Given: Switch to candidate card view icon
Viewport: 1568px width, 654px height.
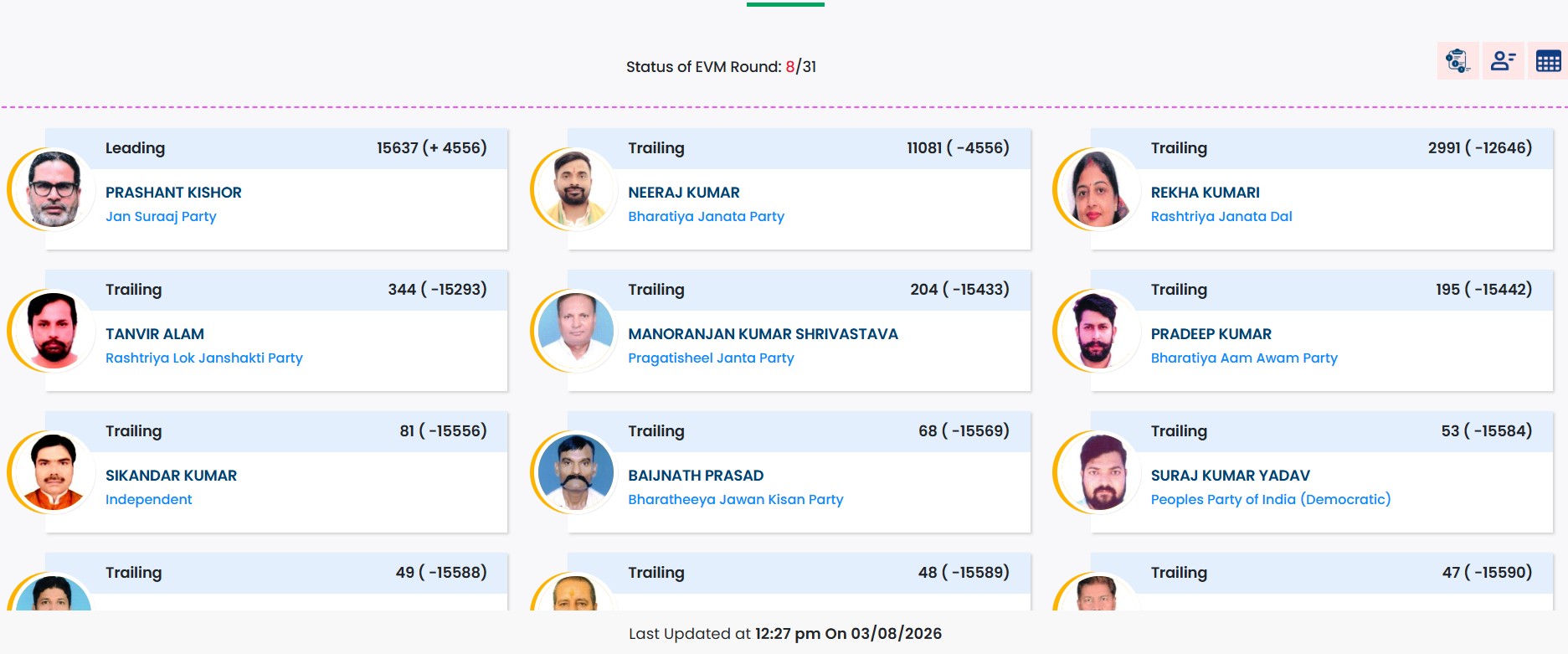Looking at the screenshot, I should pyautogui.click(x=1503, y=61).
